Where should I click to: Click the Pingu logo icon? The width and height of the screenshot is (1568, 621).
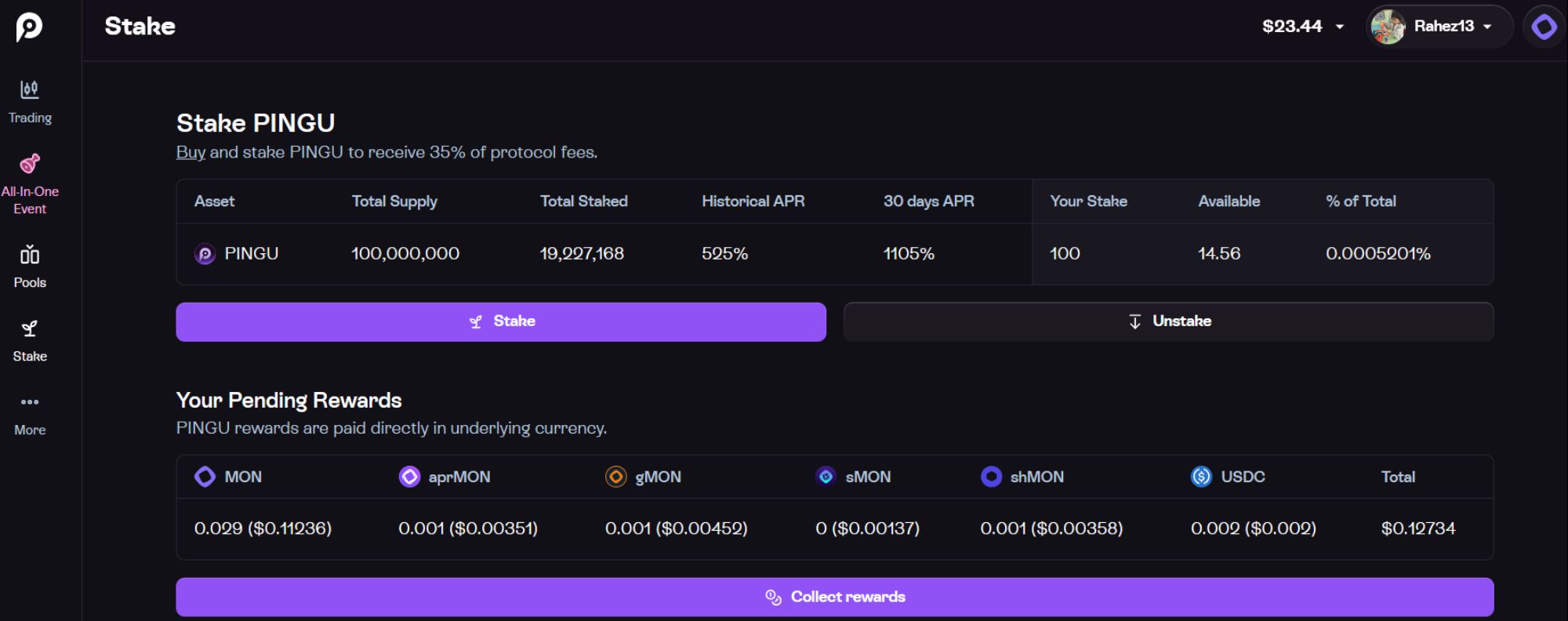[x=29, y=27]
